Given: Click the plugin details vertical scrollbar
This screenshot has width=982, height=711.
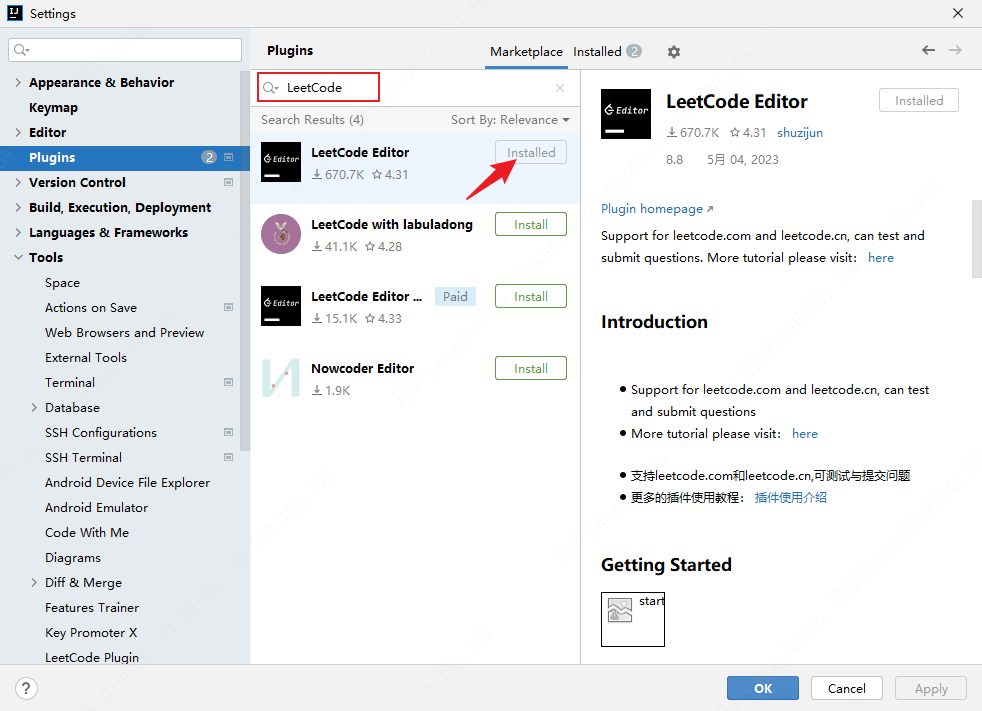Looking at the screenshot, I should [976, 239].
